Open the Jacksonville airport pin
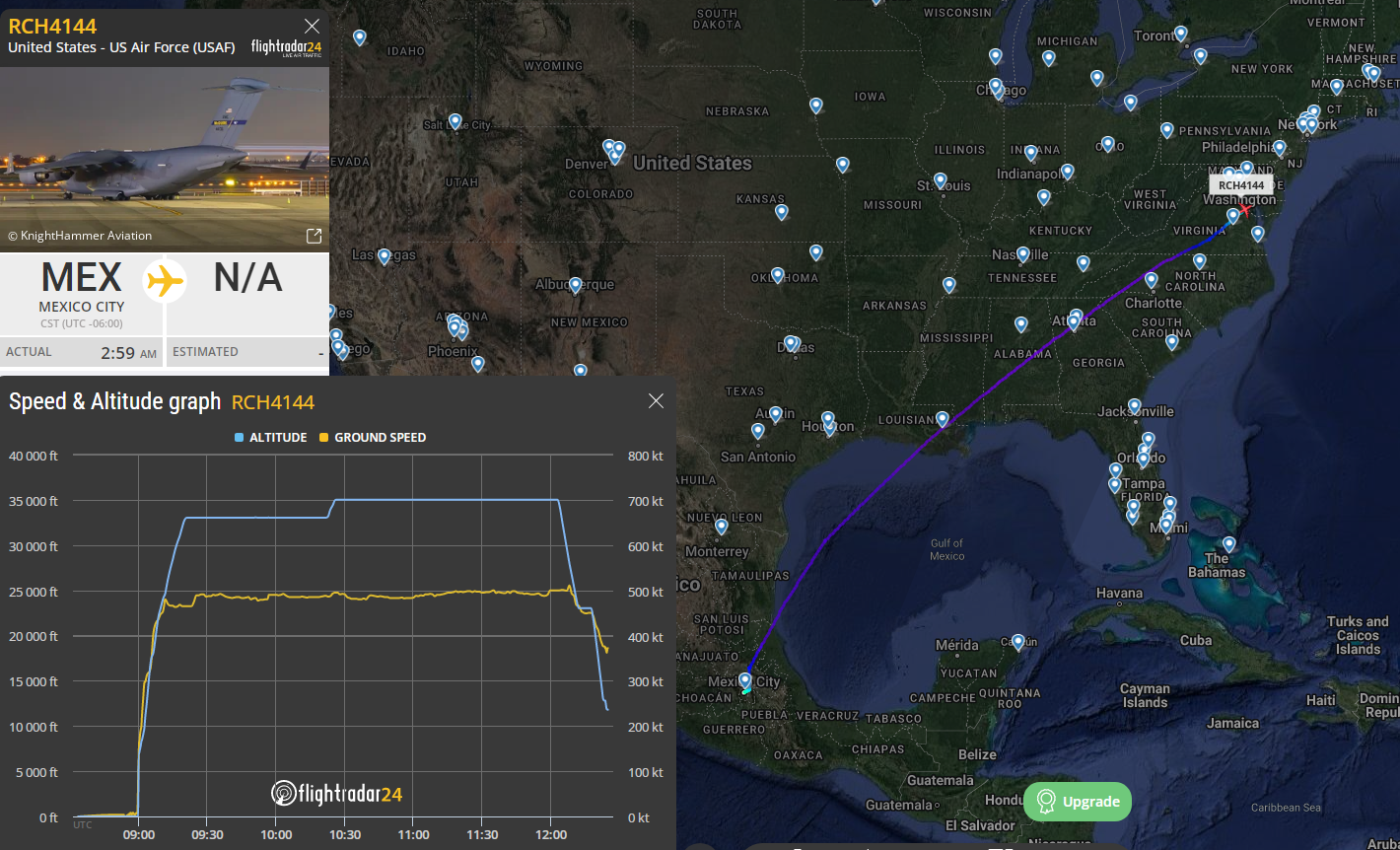 [x=1135, y=405]
